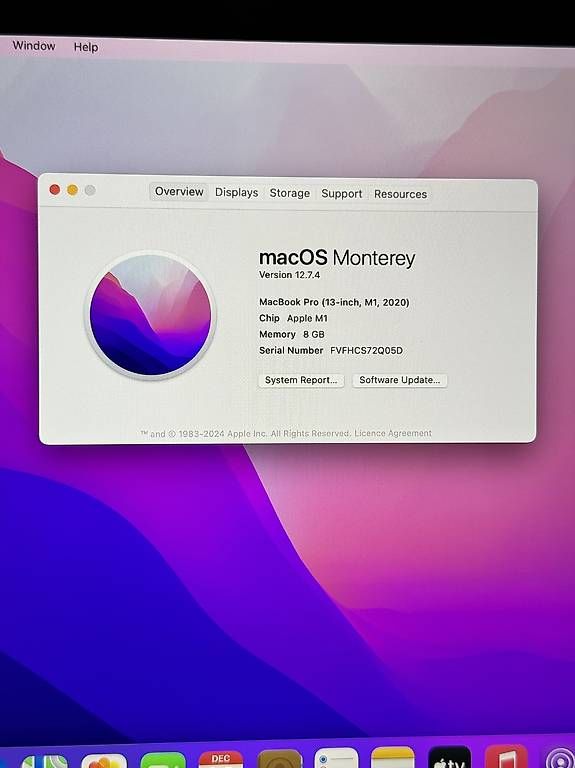Open the Help menu in menu bar
Image resolution: width=575 pixels, height=768 pixels.
click(x=86, y=47)
